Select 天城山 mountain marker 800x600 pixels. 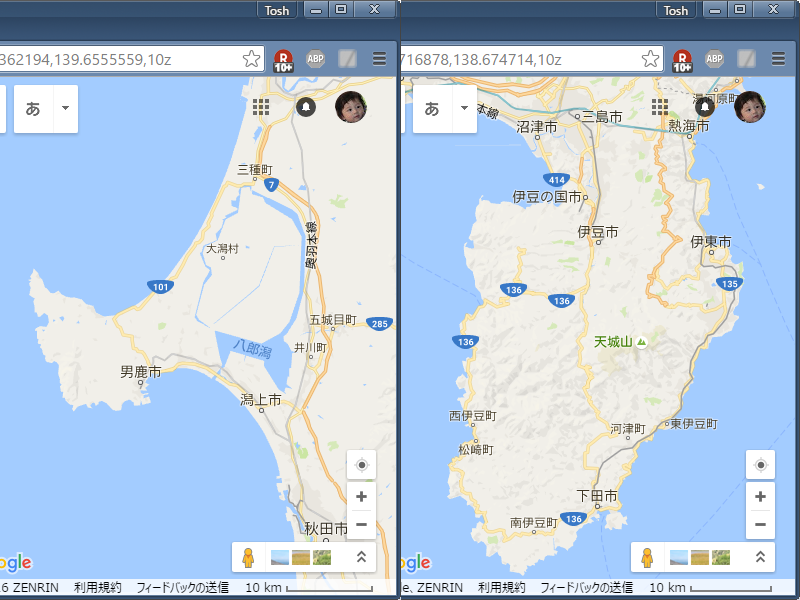641,342
